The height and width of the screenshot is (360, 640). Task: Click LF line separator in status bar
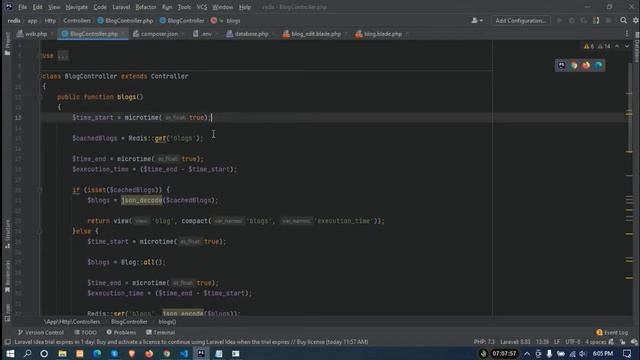coord(557,342)
